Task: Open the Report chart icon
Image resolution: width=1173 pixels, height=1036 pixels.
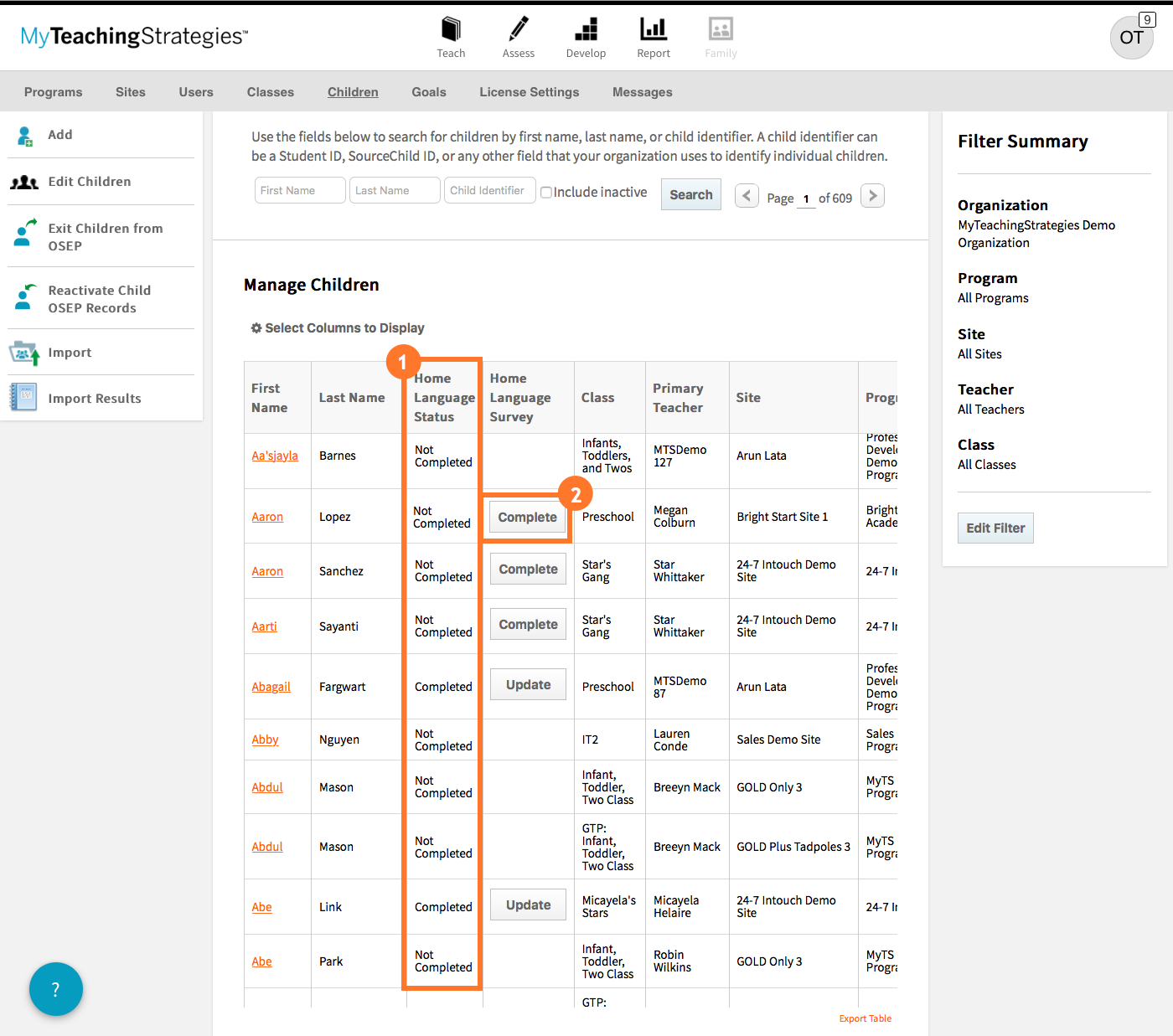Action: (654, 30)
